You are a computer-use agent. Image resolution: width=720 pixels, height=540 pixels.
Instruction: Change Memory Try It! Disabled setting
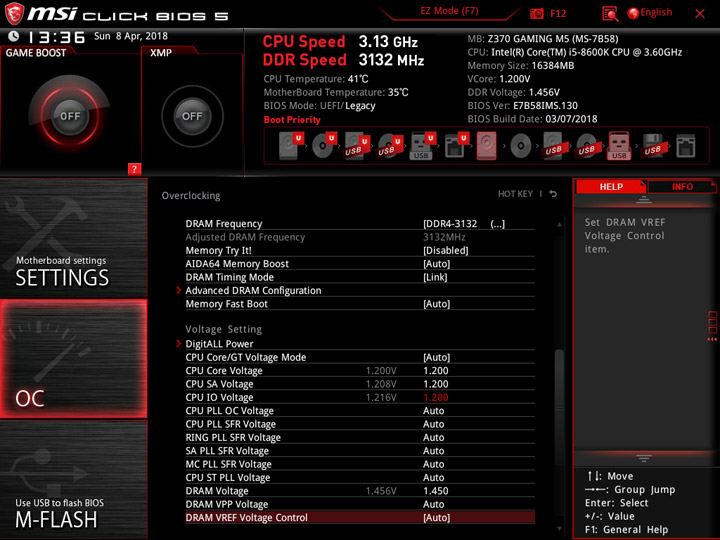click(445, 250)
